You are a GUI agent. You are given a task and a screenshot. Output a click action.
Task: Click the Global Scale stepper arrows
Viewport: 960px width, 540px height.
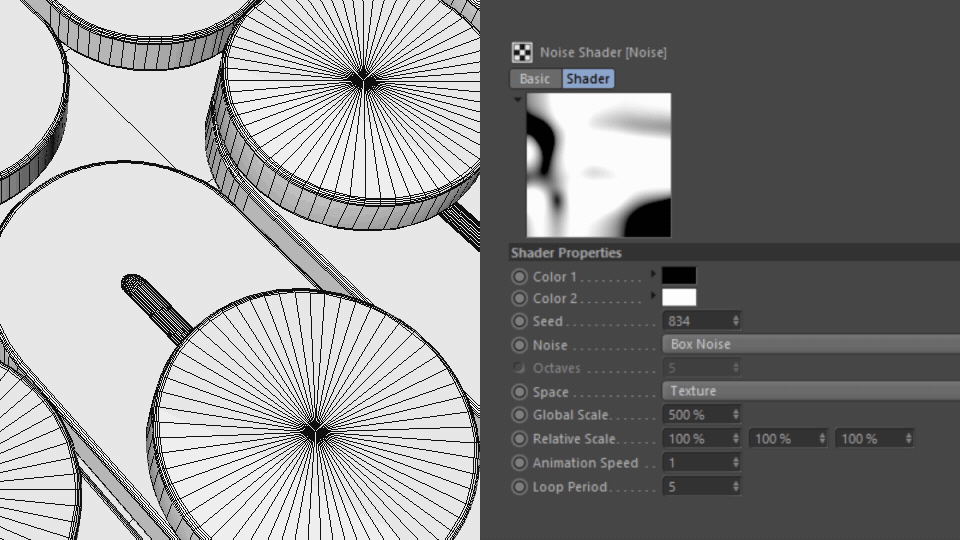[736, 414]
